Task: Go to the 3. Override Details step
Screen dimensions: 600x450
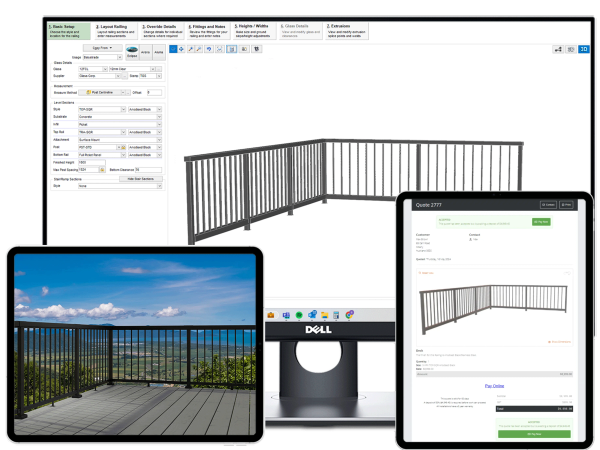Action: click(161, 31)
